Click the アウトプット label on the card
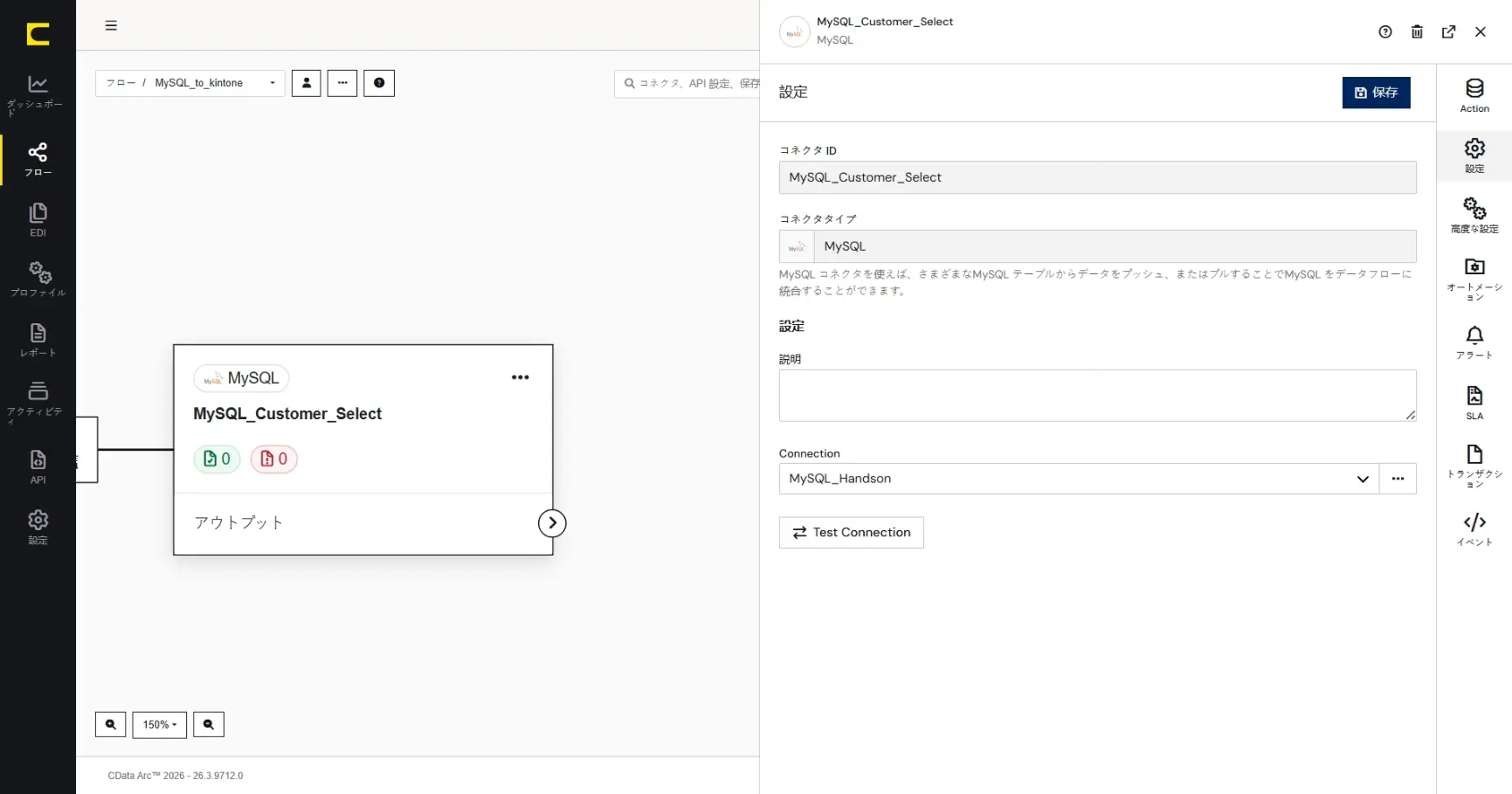 tap(238, 522)
